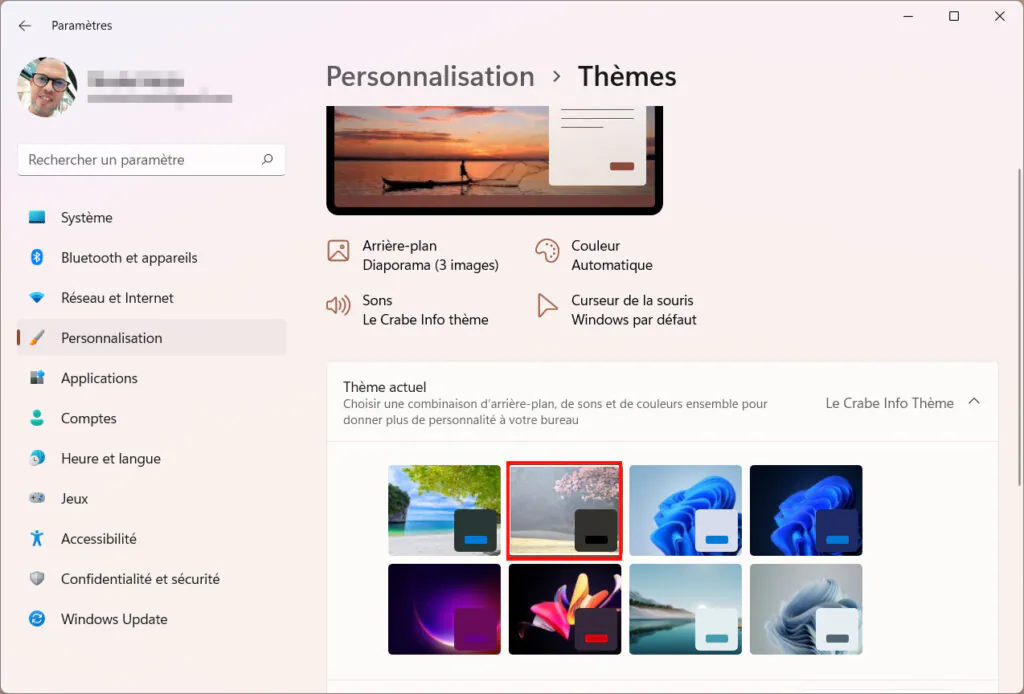Click the Jeux gamepad icon
Viewport: 1024px width, 694px height.
point(37,498)
